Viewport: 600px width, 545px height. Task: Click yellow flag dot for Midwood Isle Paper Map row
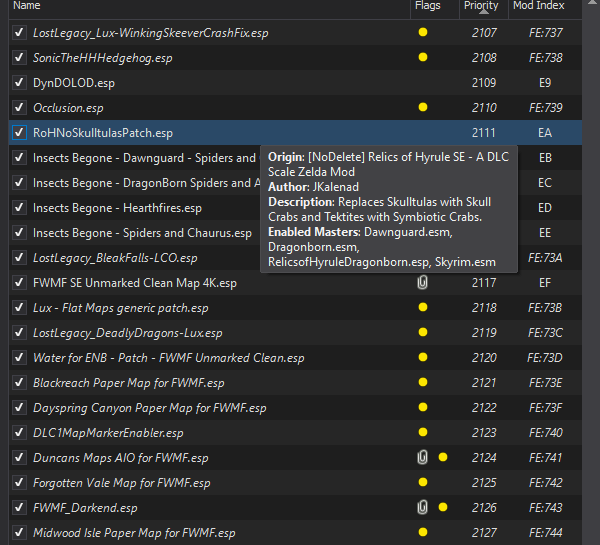coord(423,532)
